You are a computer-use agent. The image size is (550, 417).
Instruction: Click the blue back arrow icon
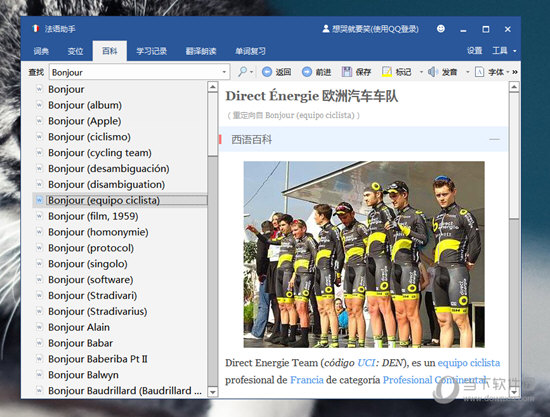click(267, 72)
